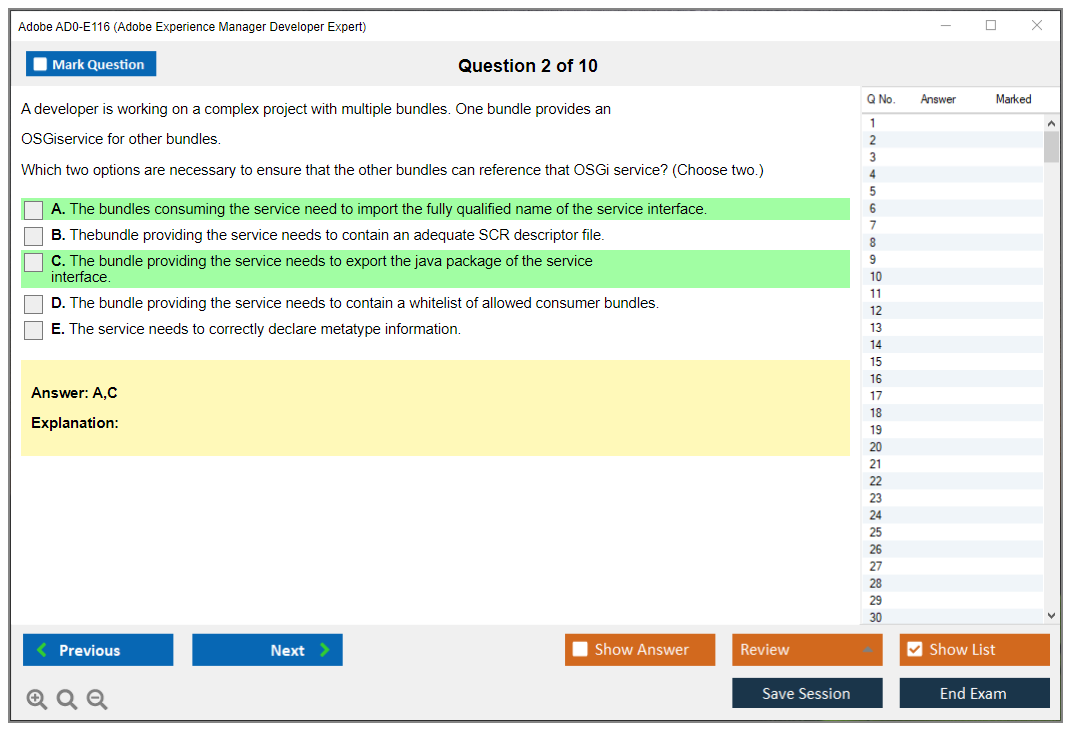Click the Answer column header
Viewport: 1075px width, 735px height.
tap(938, 99)
